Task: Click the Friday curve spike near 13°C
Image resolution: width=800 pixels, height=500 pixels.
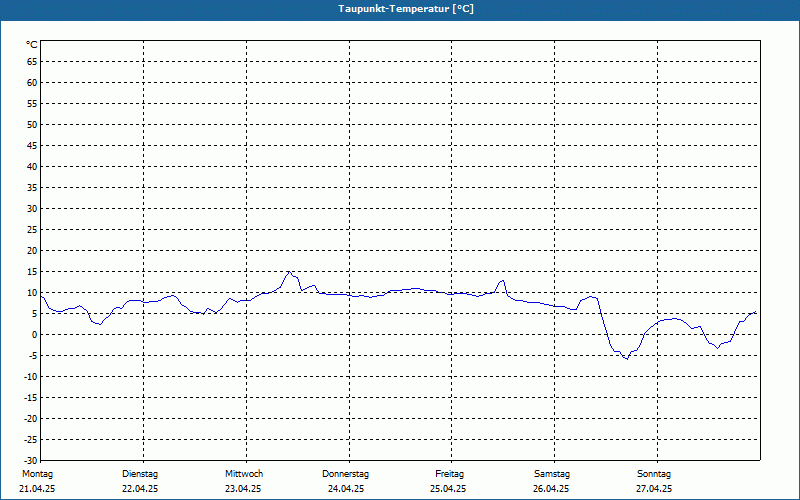Action: point(503,280)
